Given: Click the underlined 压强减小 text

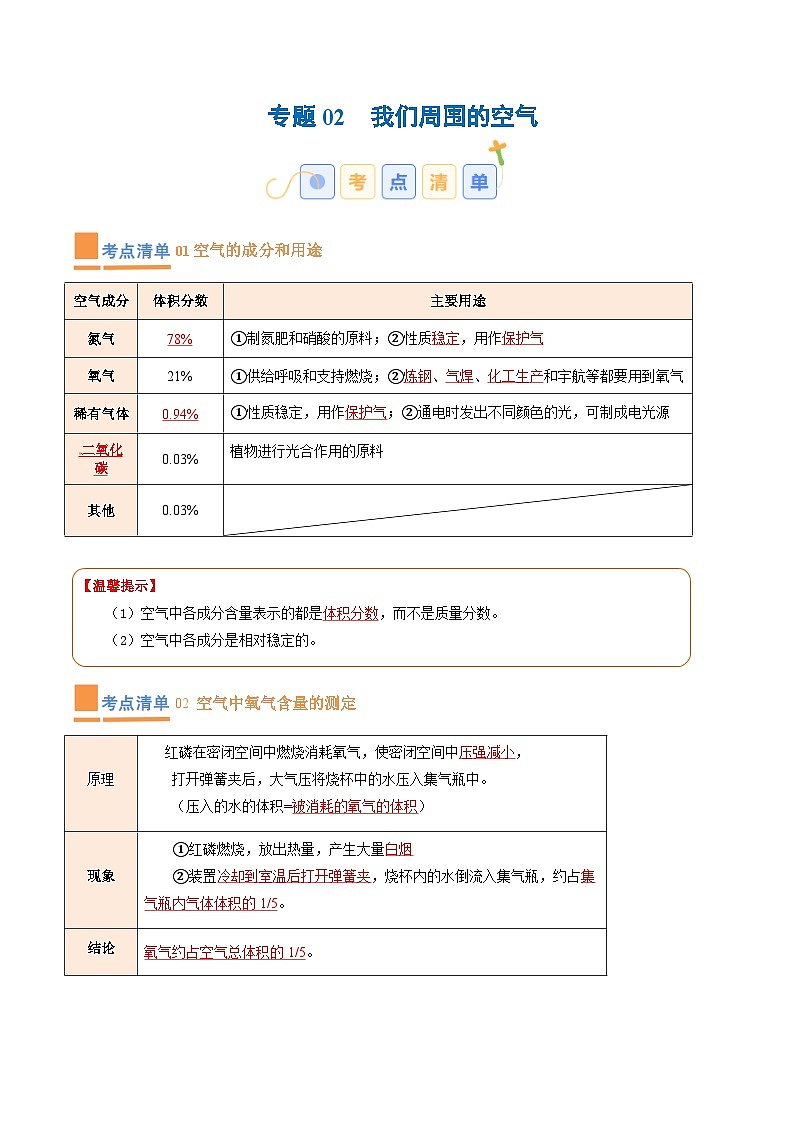Looking at the screenshot, I should tap(488, 752).
